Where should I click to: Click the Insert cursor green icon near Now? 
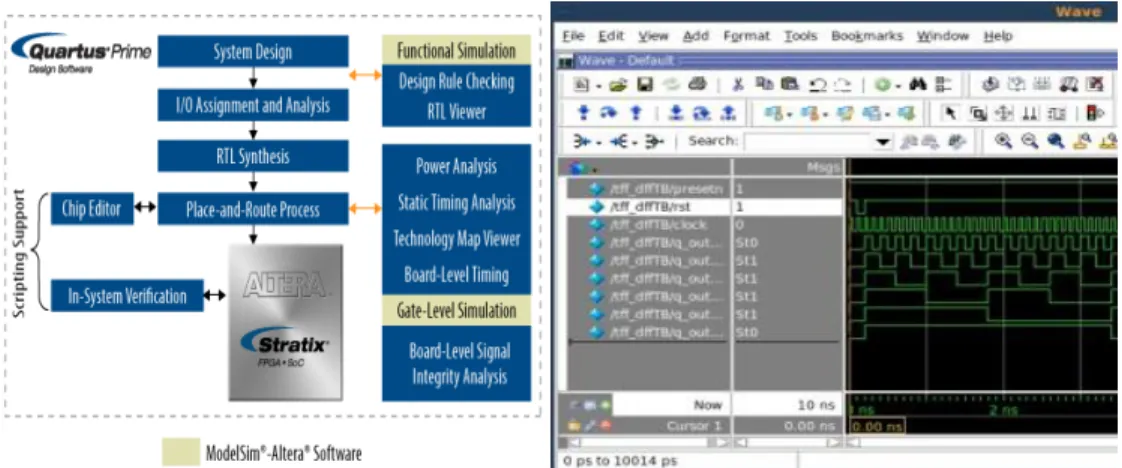point(605,405)
